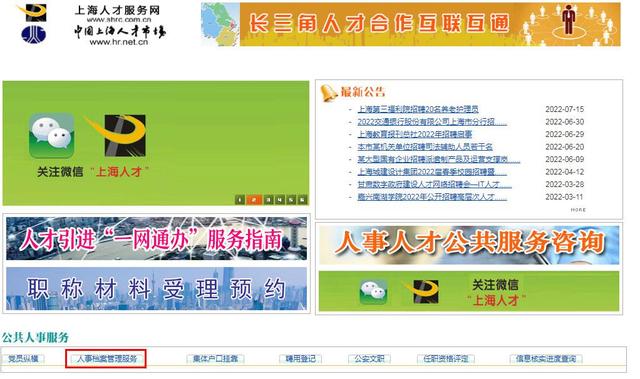Viewport: 640px width, 379px height.
Task: Show carousel slide 1
Action: (x=240, y=199)
